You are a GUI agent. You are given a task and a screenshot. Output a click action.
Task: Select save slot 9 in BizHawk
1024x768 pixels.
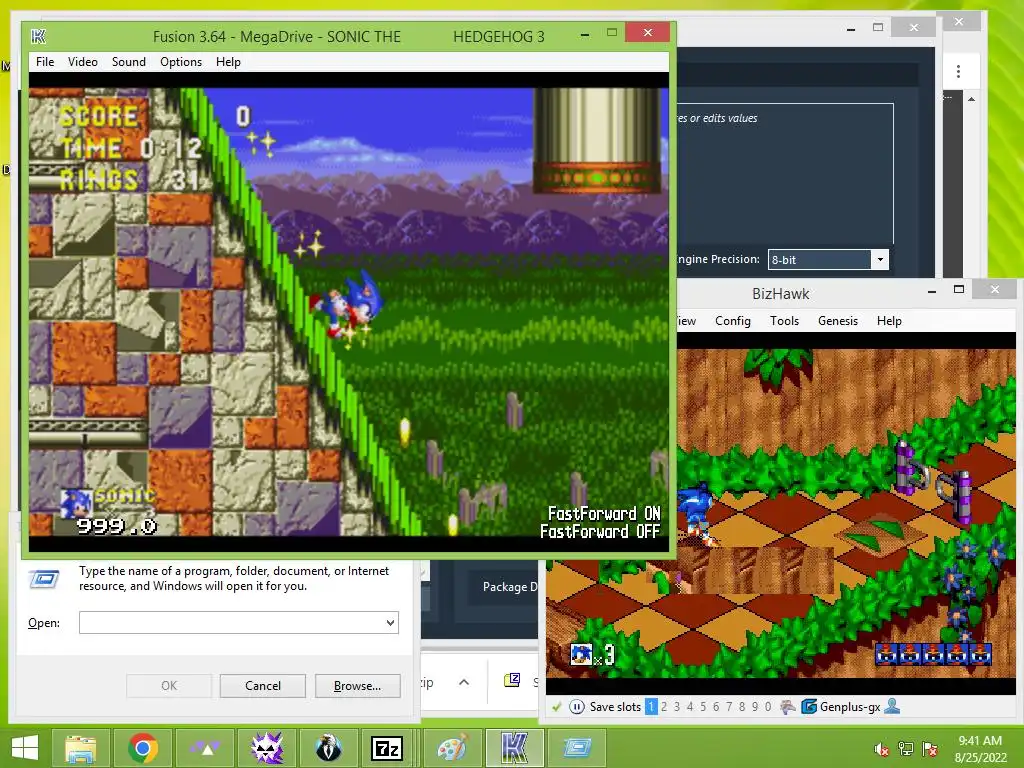click(x=755, y=707)
